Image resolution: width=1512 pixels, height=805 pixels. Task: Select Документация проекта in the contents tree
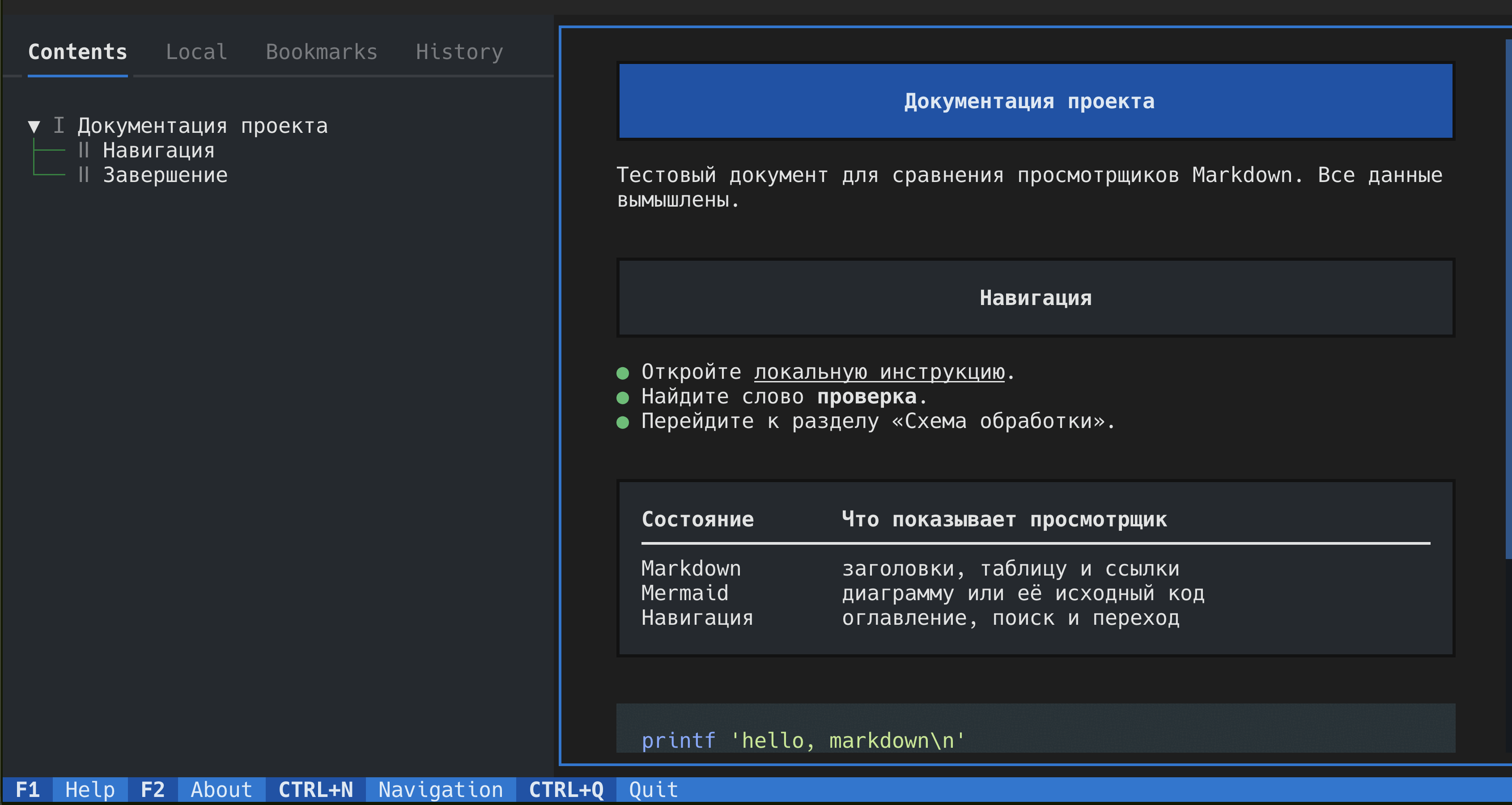pyautogui.click(x=203, y=126)
